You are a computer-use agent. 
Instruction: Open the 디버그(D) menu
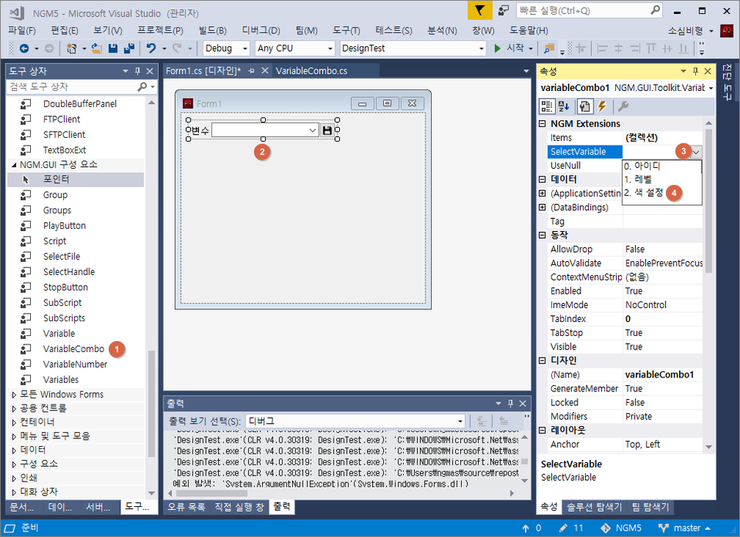[261, 31]
